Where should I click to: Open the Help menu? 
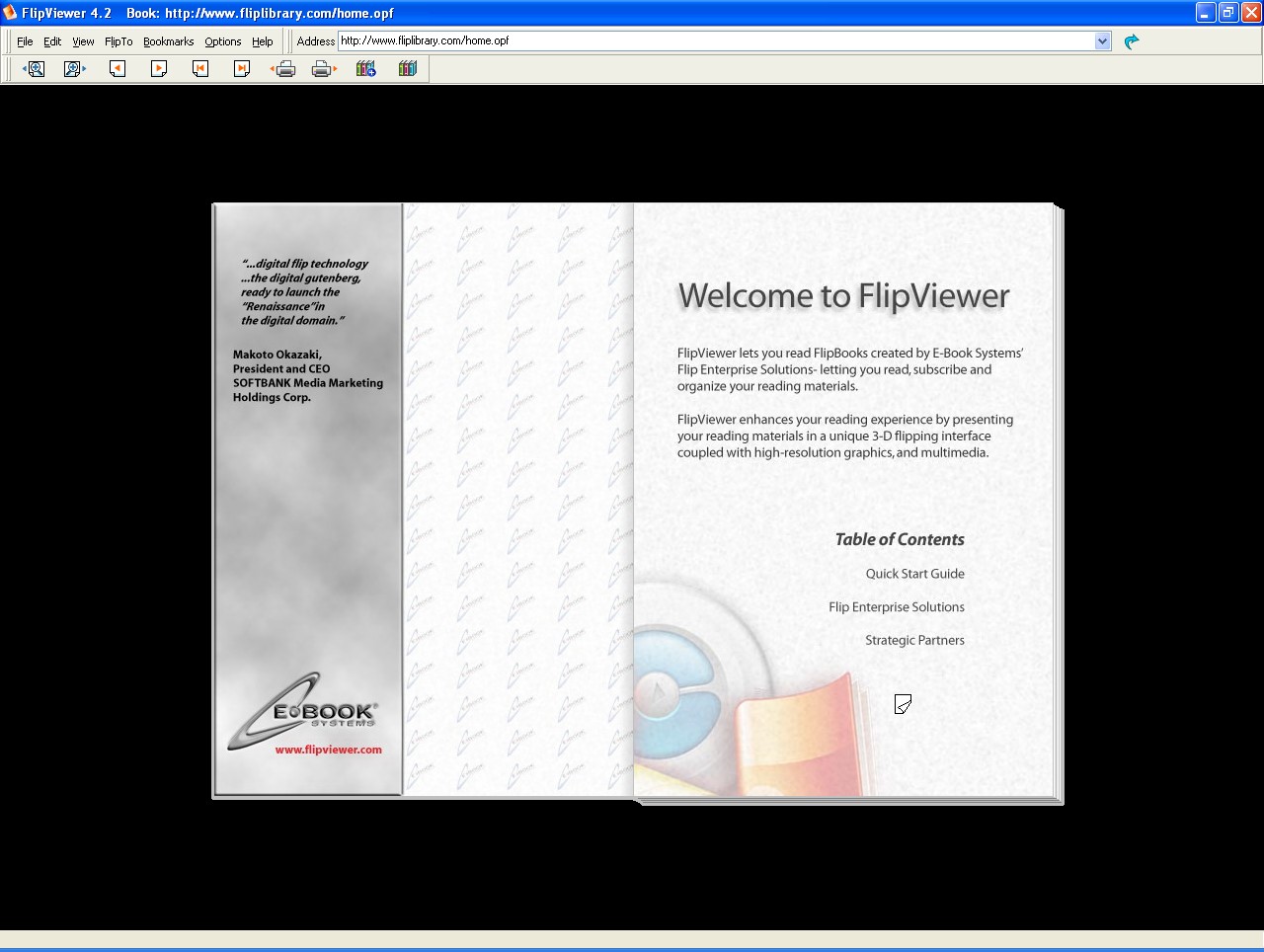[x=262, y=41]
